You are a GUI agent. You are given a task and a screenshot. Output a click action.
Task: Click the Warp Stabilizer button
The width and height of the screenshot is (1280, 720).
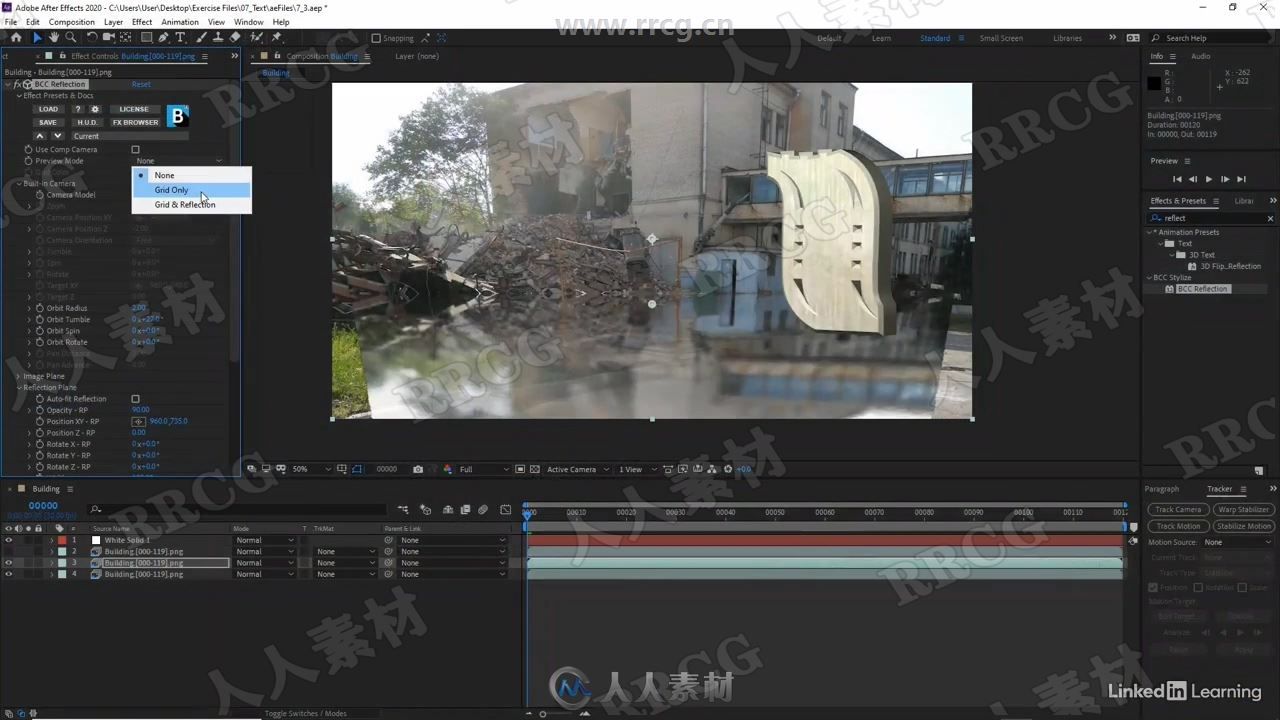(1243, 509)
